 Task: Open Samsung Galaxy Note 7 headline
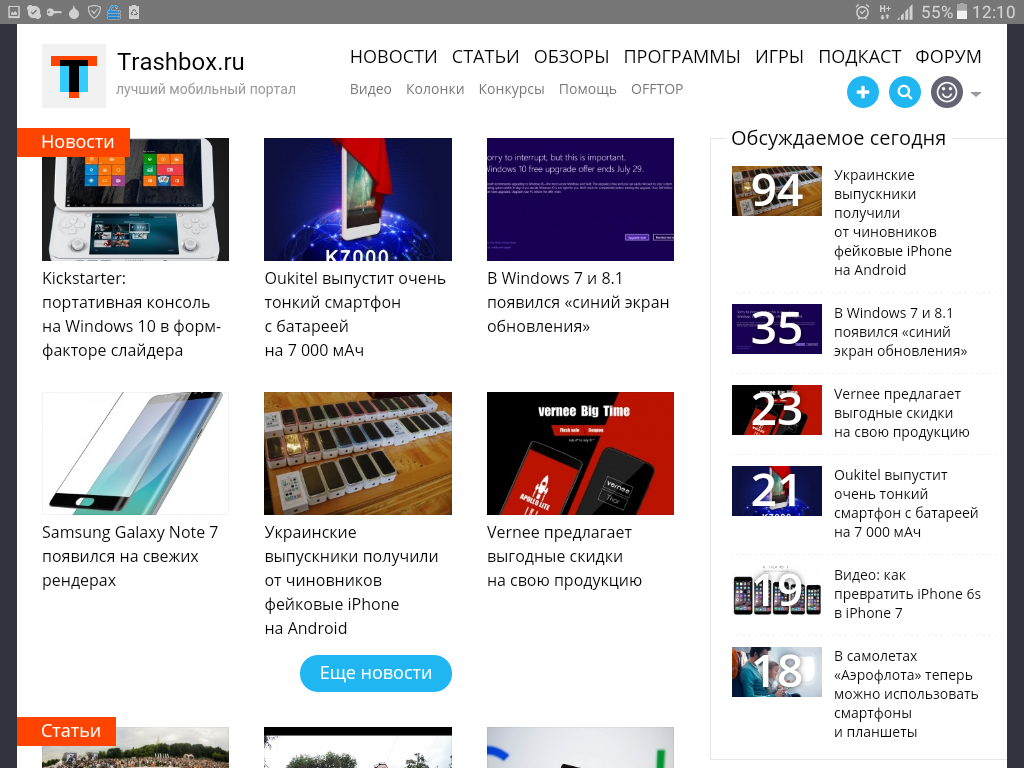[x=130, y=556]
